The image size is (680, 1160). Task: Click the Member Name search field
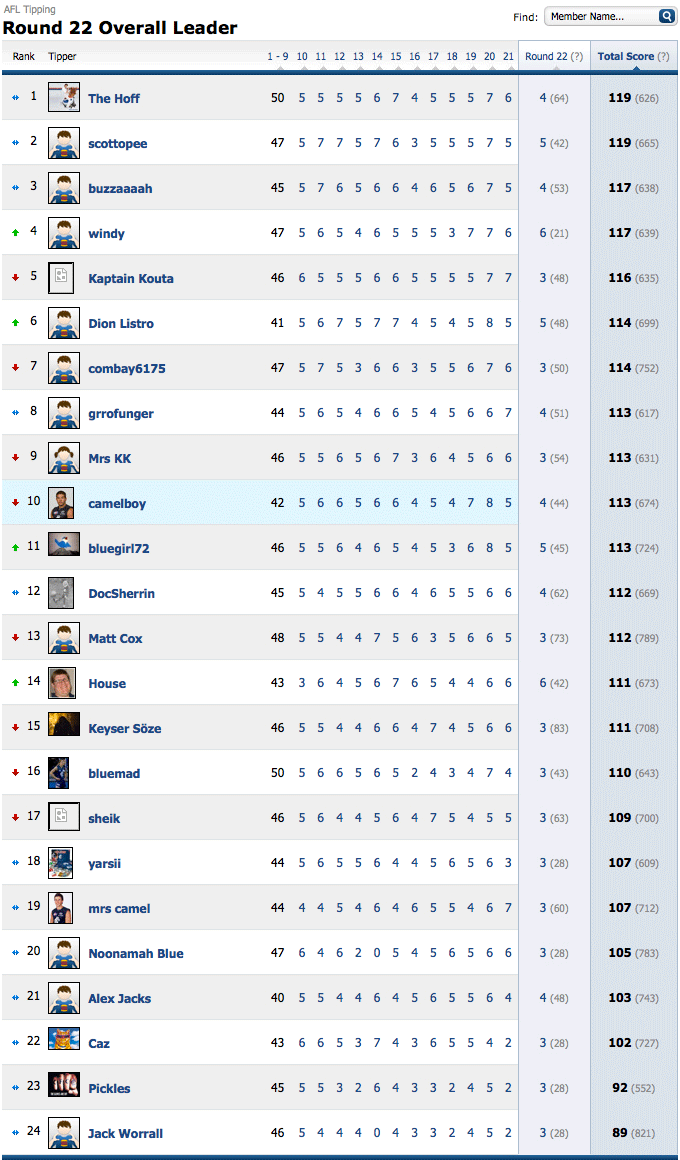[602, 17]
